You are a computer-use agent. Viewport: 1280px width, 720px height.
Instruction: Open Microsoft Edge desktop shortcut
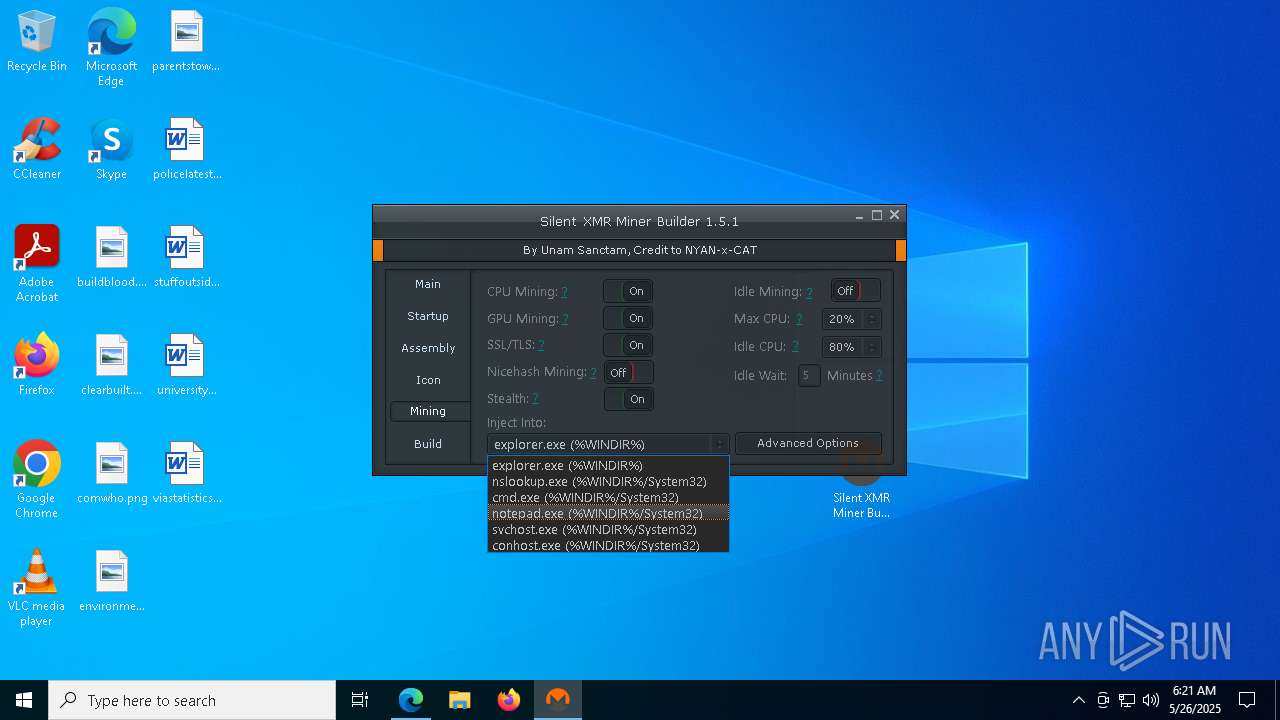[x=111, y=47]
